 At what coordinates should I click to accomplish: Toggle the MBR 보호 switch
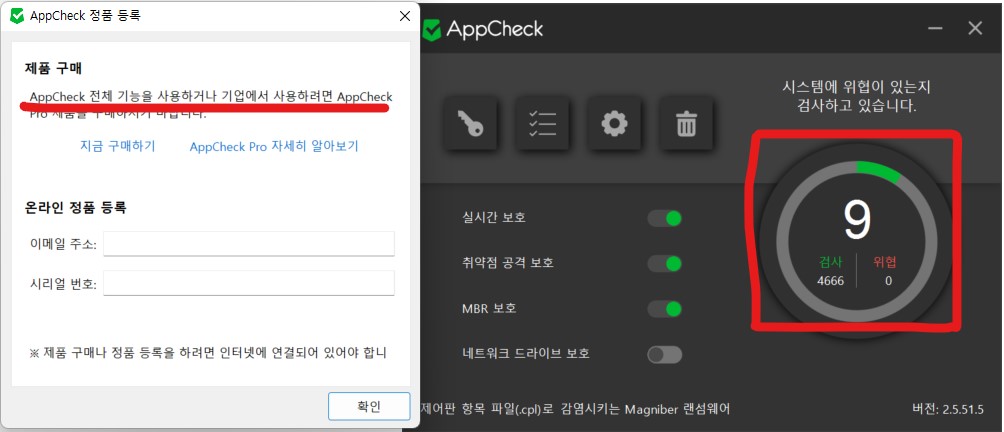(665, 309)
